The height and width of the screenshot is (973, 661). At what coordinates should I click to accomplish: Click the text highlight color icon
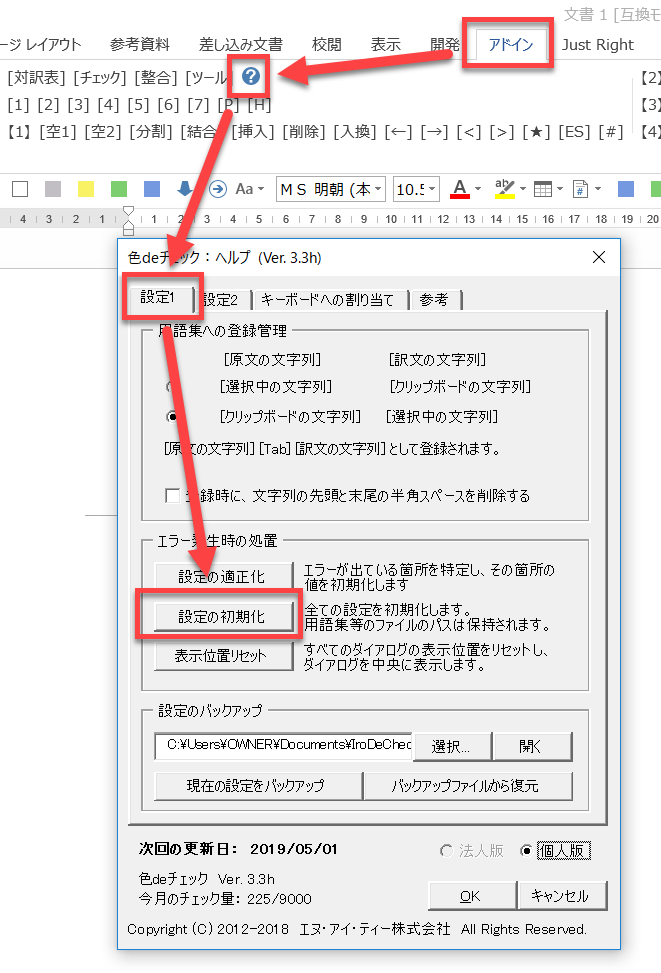click(504, 188)
